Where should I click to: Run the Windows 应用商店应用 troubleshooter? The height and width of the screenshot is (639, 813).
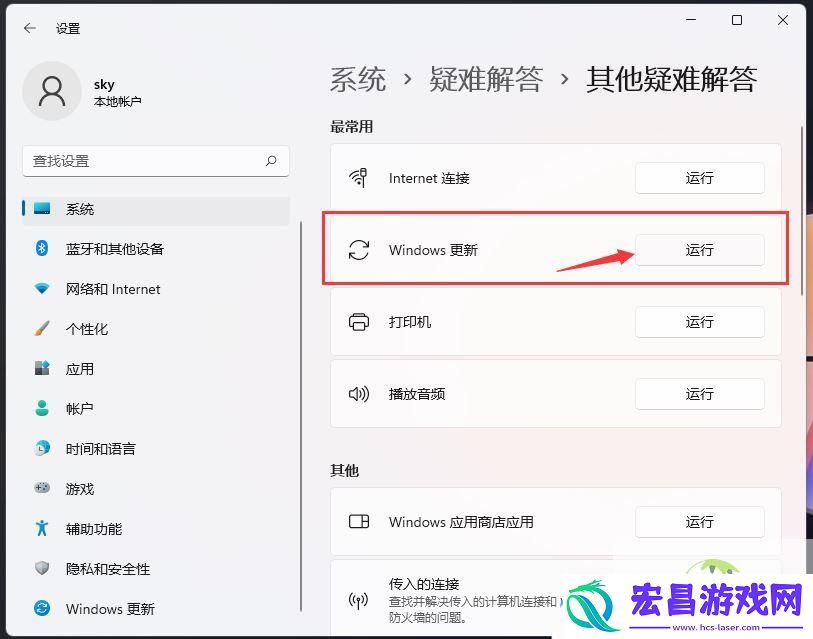pyautogui.click(x=699, y=522)
